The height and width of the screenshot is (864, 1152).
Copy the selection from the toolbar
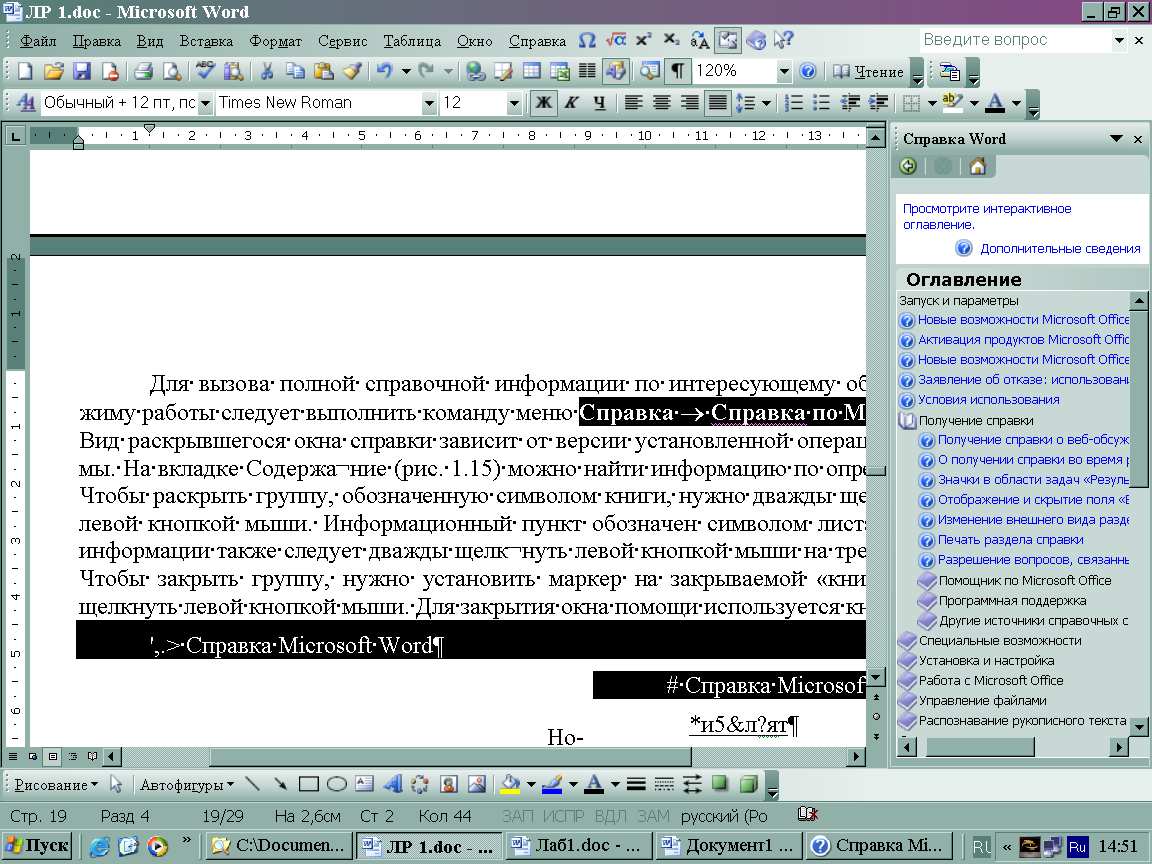tap(295, 71)
